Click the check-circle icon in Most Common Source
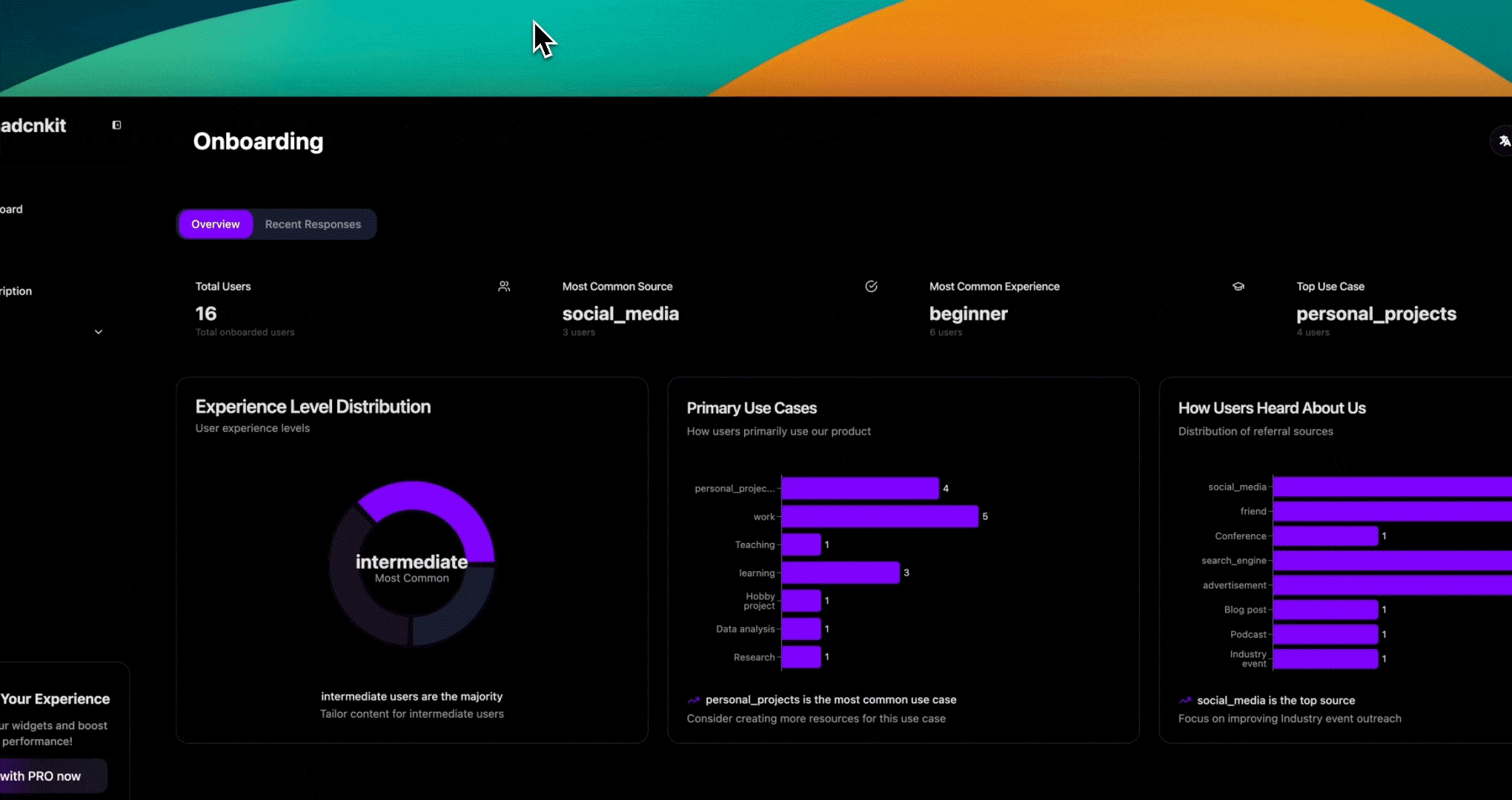The image size is (1512, 800). [x=871, y=287]
